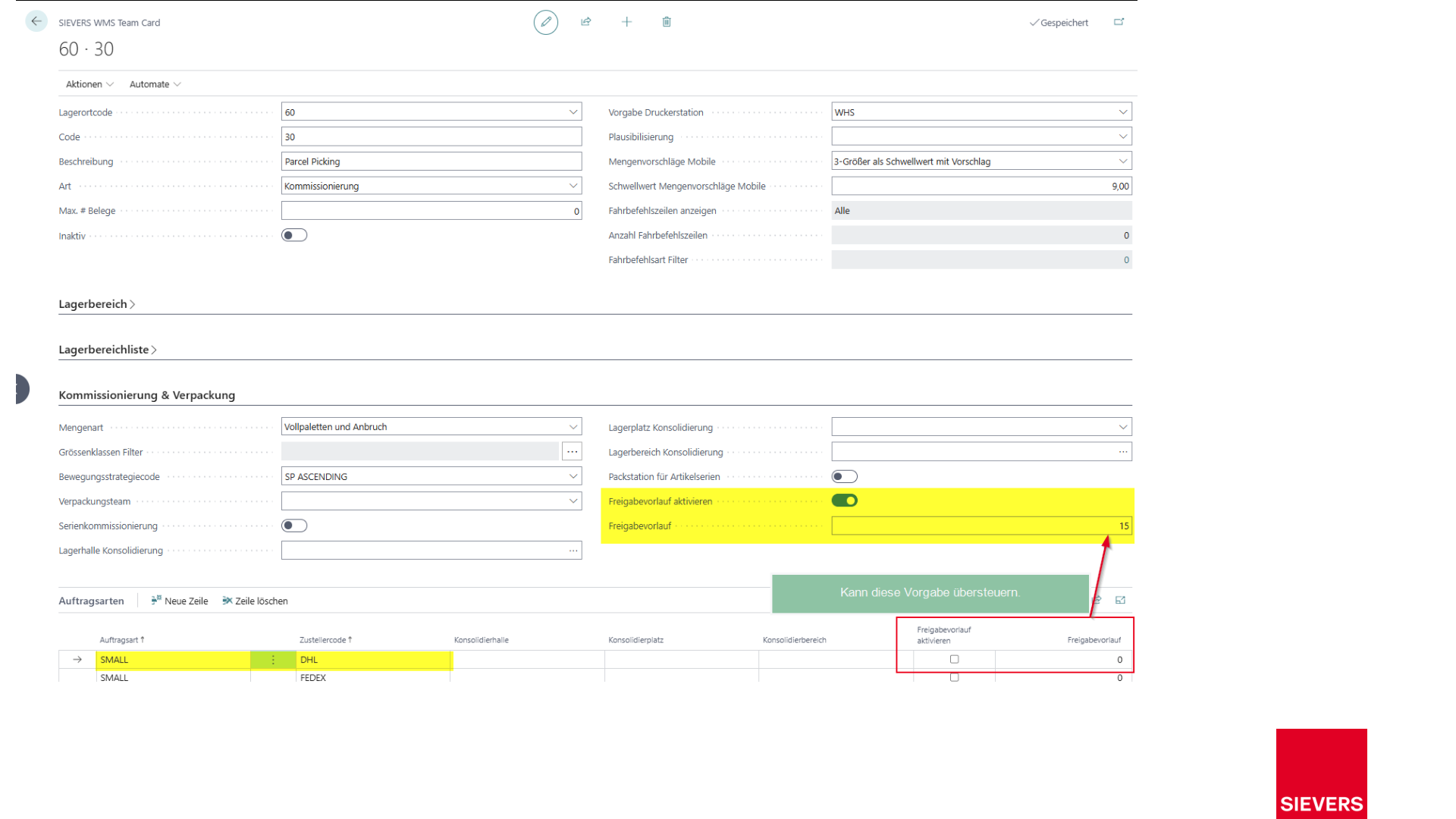
Task: Click Neue Zeile button
Action: 180,601
